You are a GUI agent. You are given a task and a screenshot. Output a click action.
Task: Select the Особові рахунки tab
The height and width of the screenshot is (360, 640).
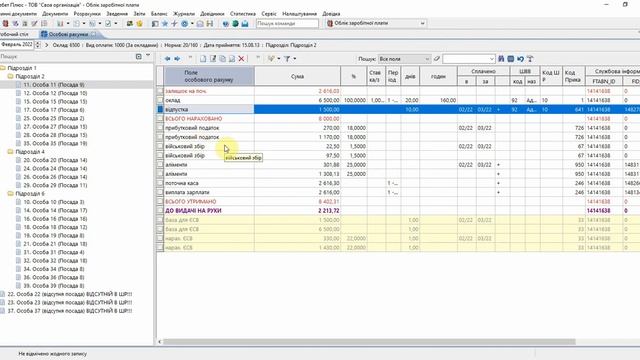[x=68, y=34]
